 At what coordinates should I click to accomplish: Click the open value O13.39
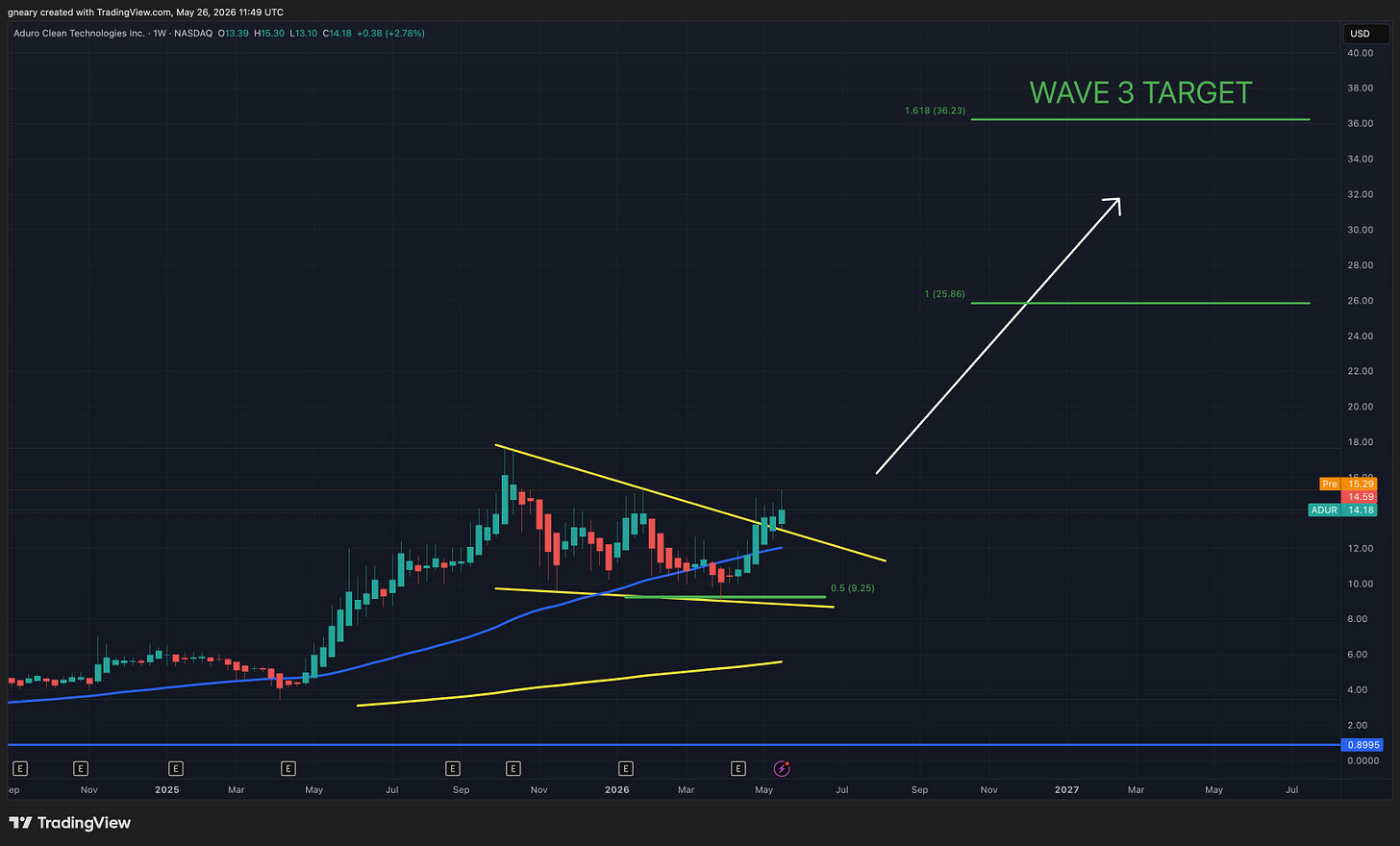coord(233,34)
